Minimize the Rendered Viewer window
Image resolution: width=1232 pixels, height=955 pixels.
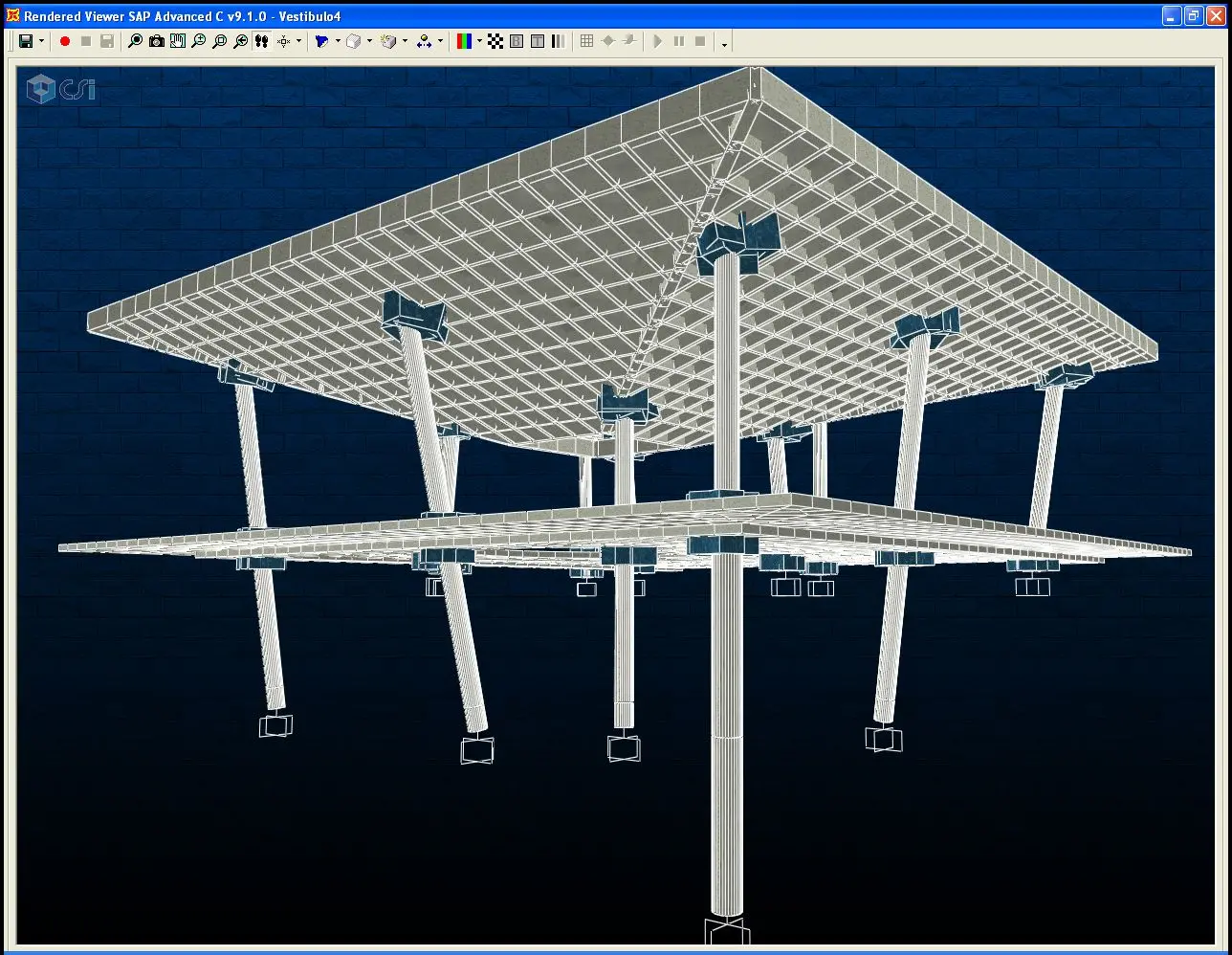(1172, 15)
